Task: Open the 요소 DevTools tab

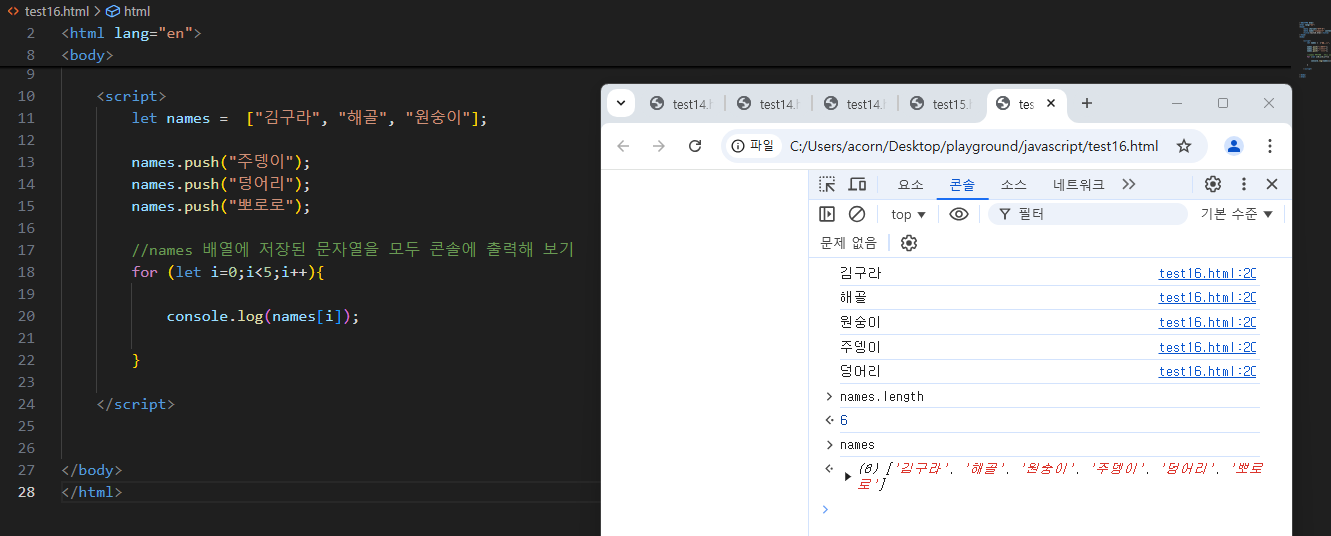Action: (x=911, y=185)
